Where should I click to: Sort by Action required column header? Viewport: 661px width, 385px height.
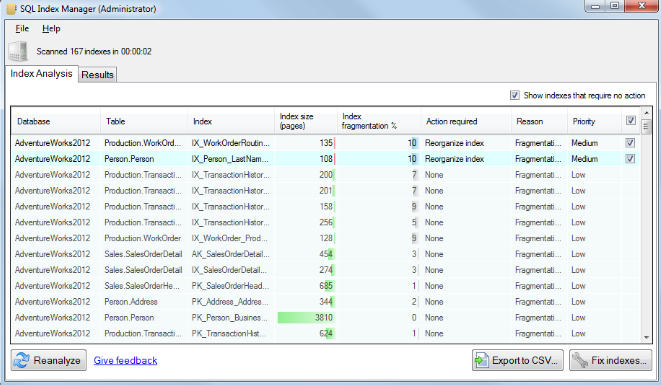(x=466, y=121)
